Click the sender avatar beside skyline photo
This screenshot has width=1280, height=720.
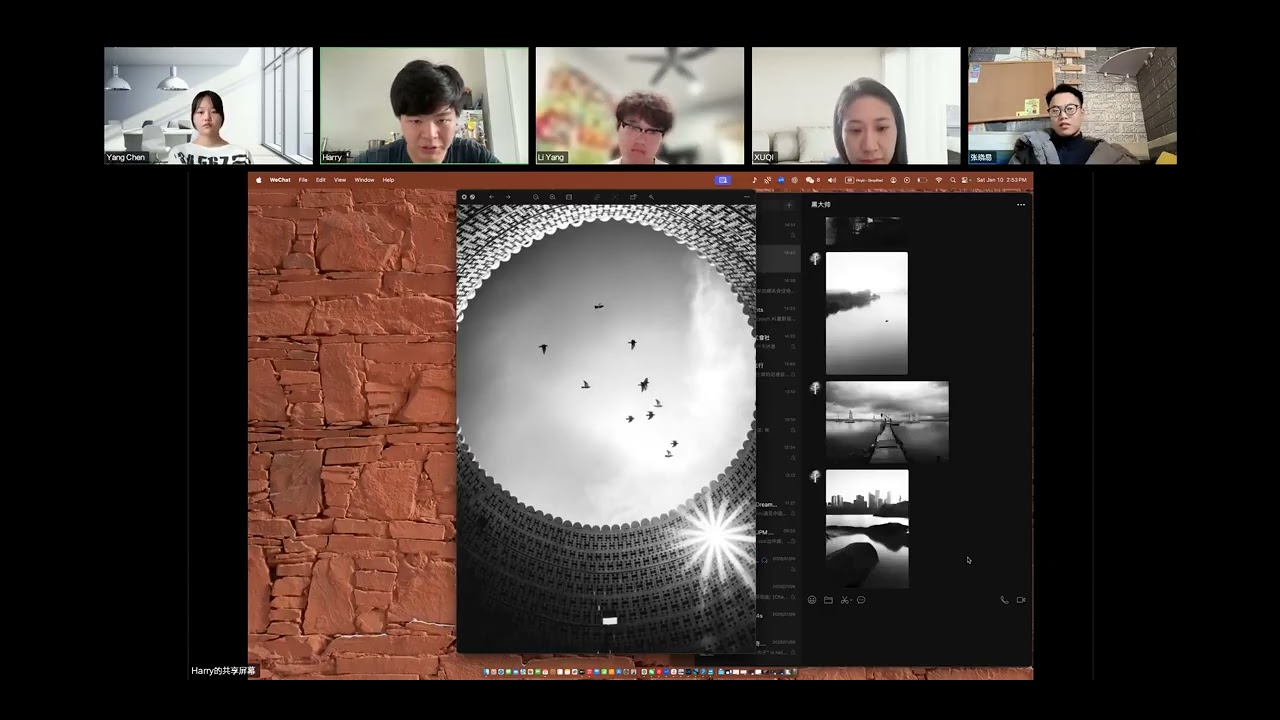[815, 476]
